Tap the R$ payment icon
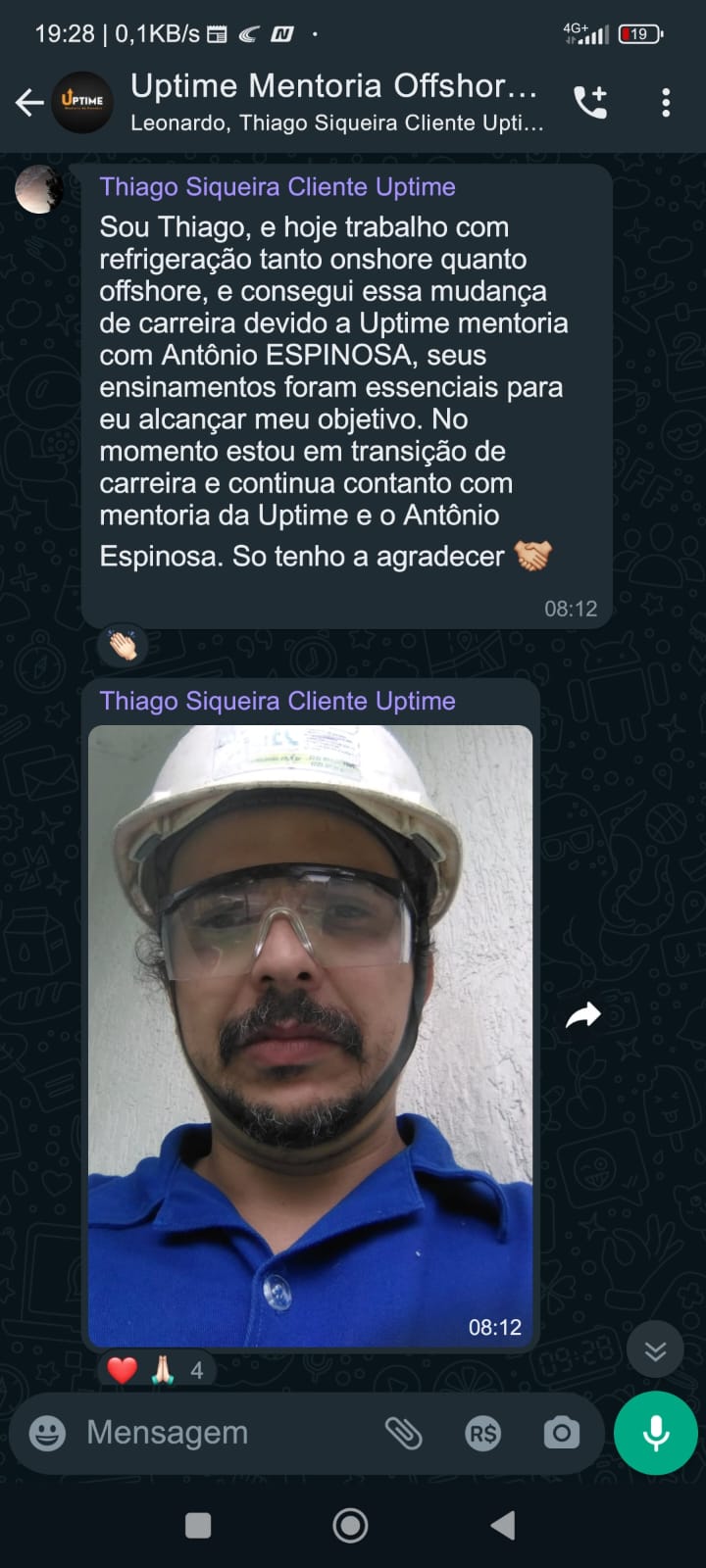The image size is (706, 1568). pyautogui.click(x=482, y=1434)
